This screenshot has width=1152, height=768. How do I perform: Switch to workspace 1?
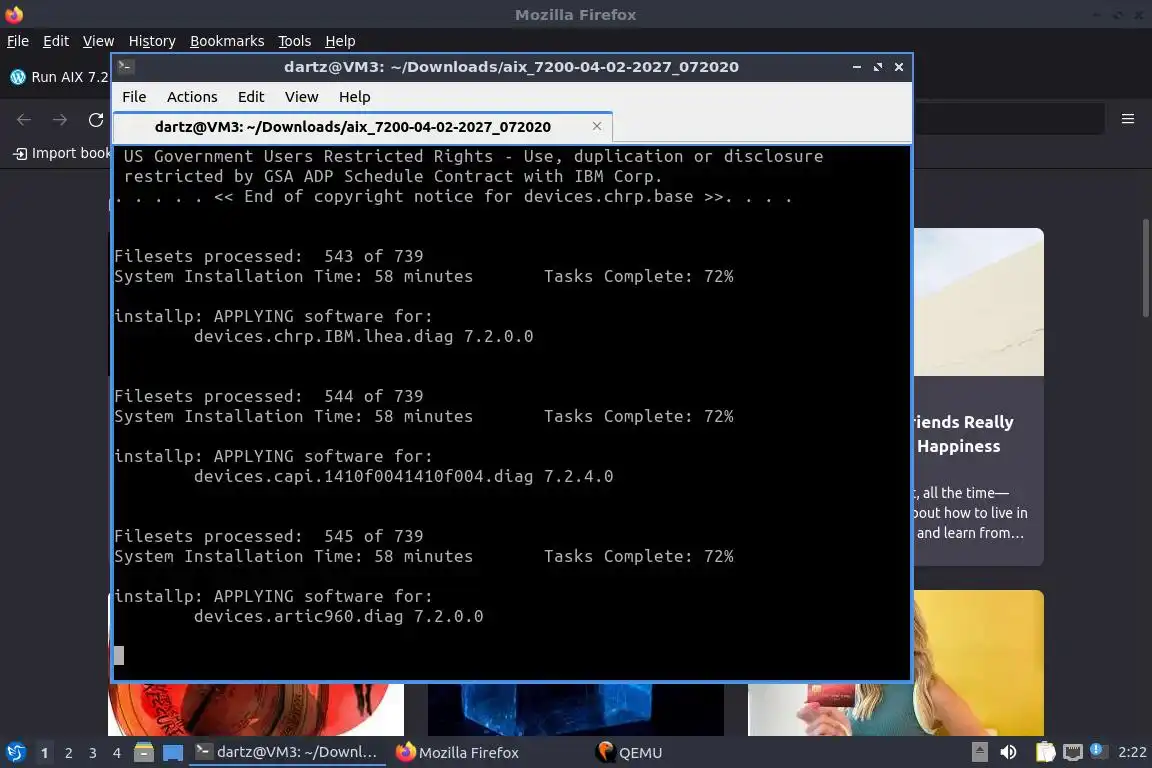point(44,753)
